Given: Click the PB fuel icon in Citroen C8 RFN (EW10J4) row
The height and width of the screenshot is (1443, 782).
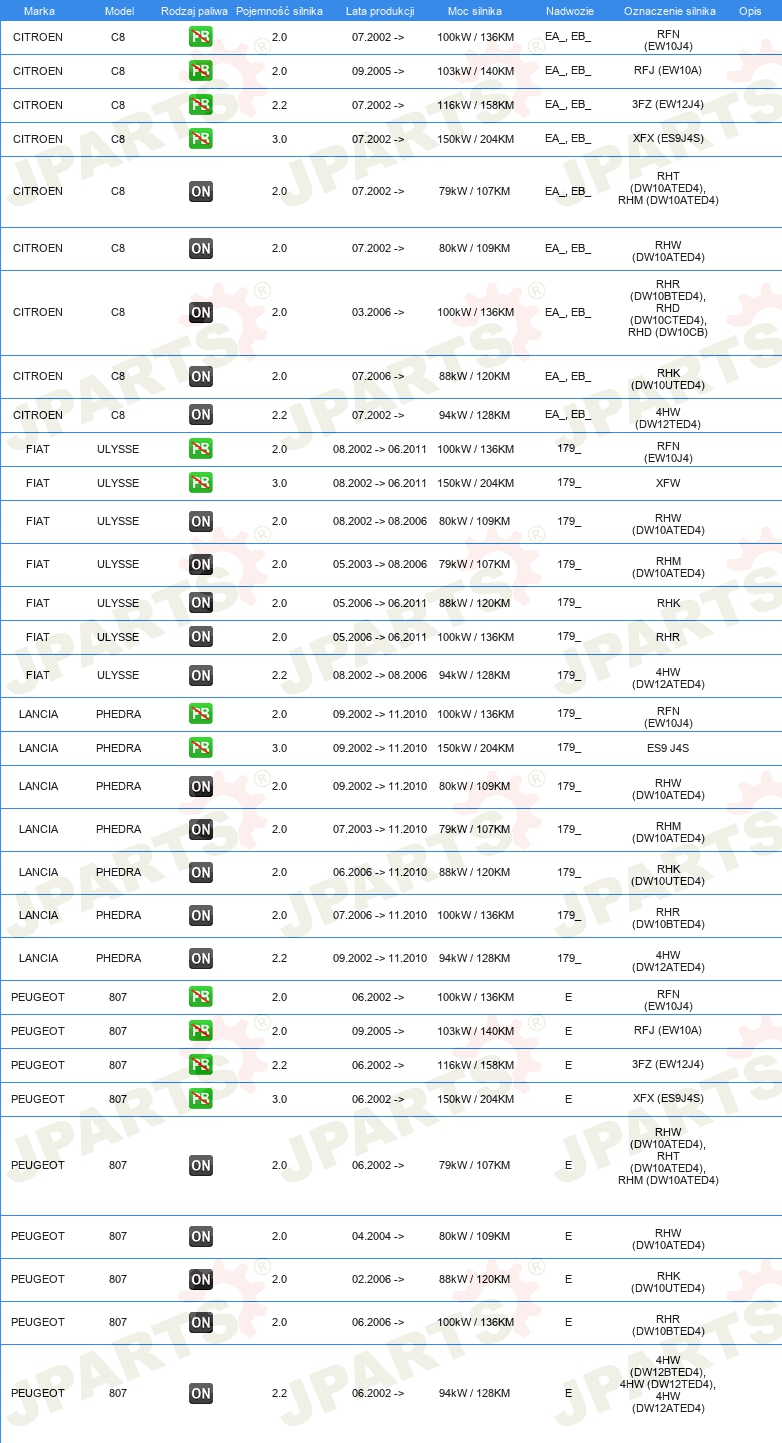Looking at the screenshot, I should pyautogui.click(x=200, y=38).
